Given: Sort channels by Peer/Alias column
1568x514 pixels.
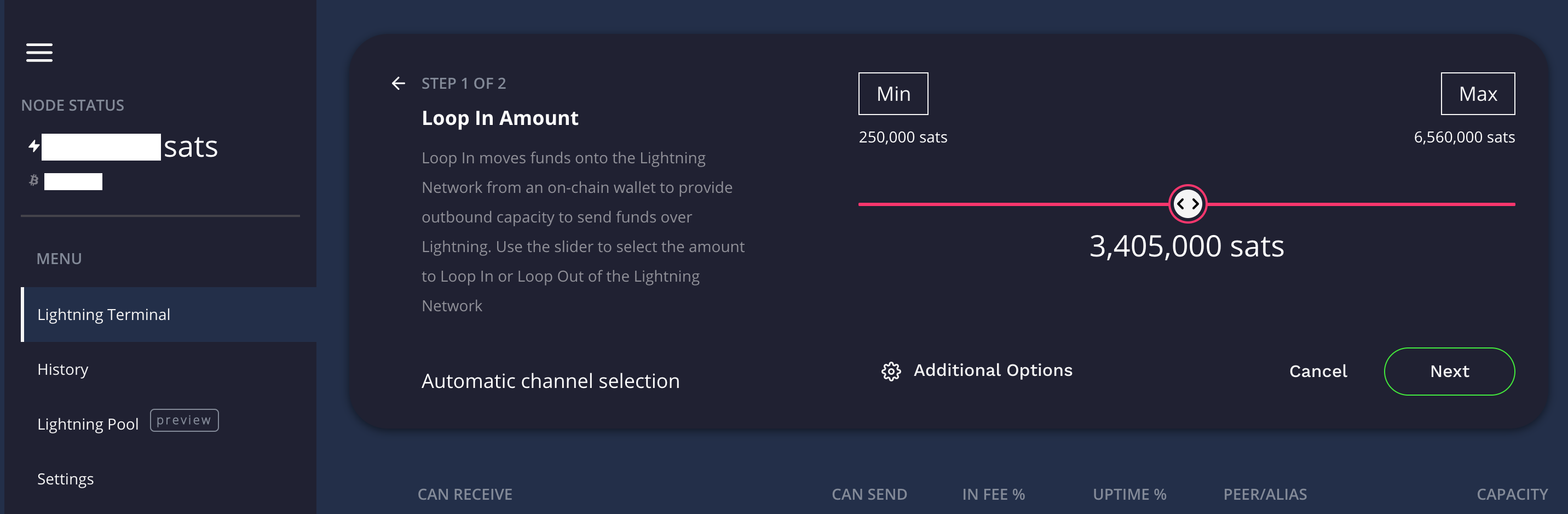Looking at the screenshot, I should coord(1264,494).
